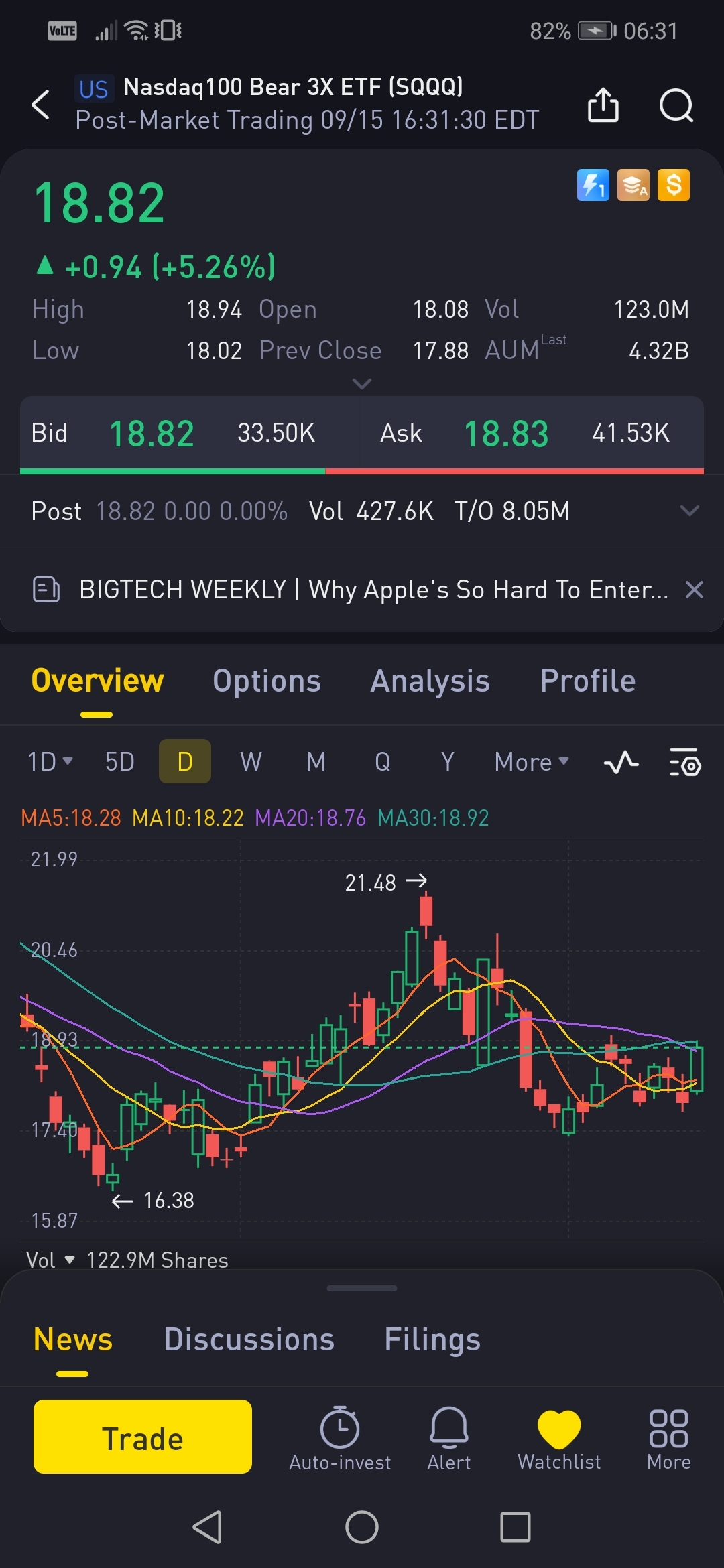Tap the US market badge
The height and width of the screenshot is (1568, 724).
pyautogui.click(x=94, y=88)
